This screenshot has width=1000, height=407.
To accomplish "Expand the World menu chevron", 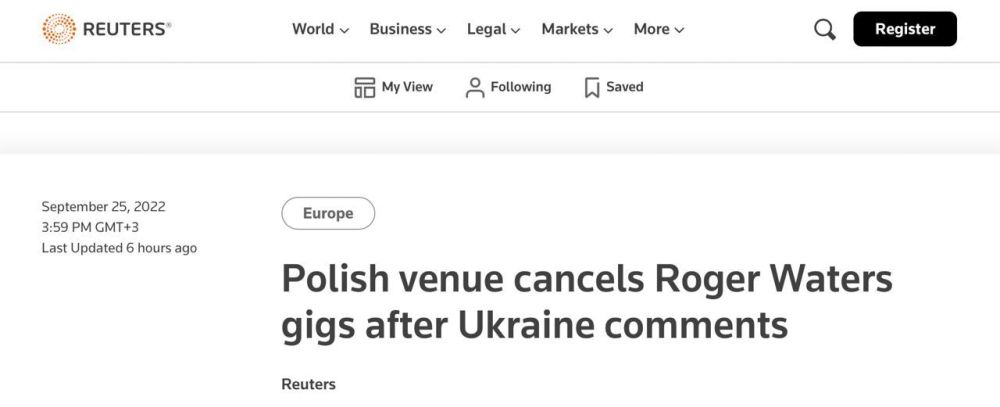I will tap(345, 30).
